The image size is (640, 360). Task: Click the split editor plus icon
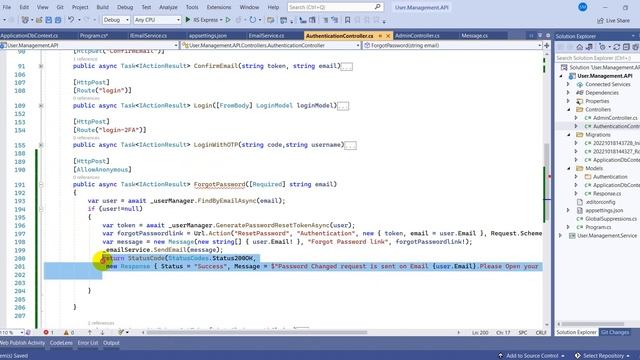pos(547,45)
